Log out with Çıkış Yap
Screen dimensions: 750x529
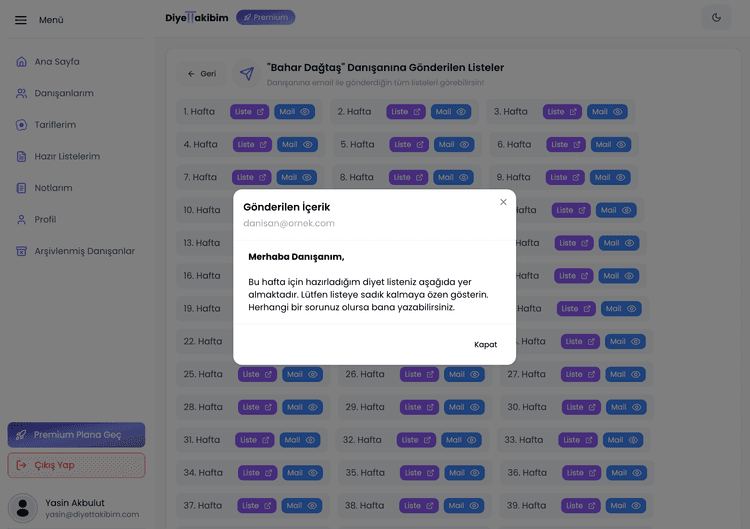(76, 465)
